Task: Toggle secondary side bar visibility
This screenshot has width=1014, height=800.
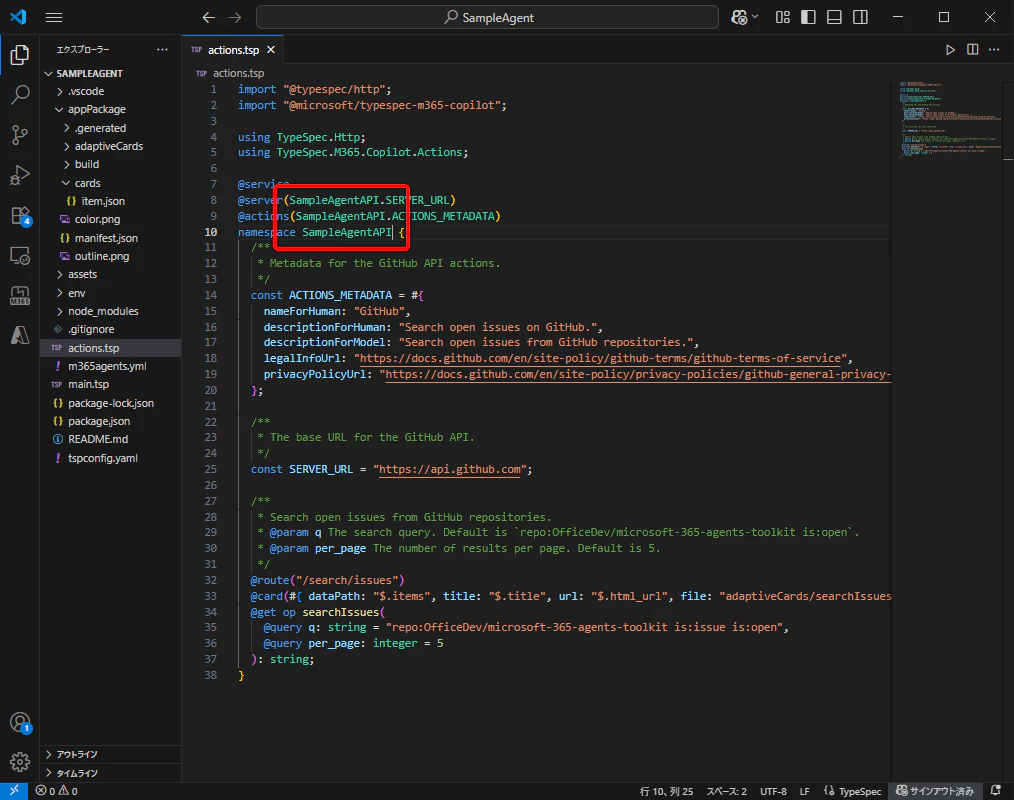Action: (860, 17)
